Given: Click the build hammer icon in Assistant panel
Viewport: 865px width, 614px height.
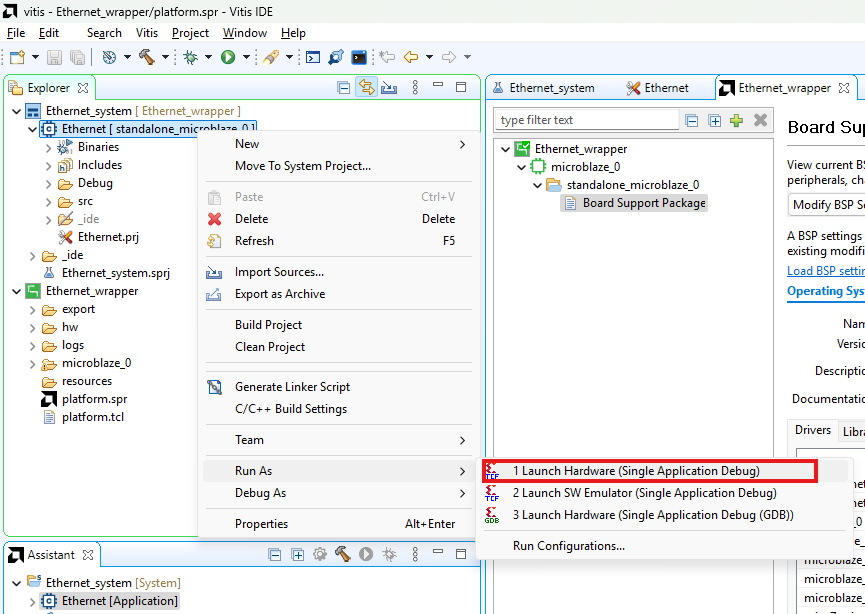Looking at the screenshot, I should tap(342, 554).
